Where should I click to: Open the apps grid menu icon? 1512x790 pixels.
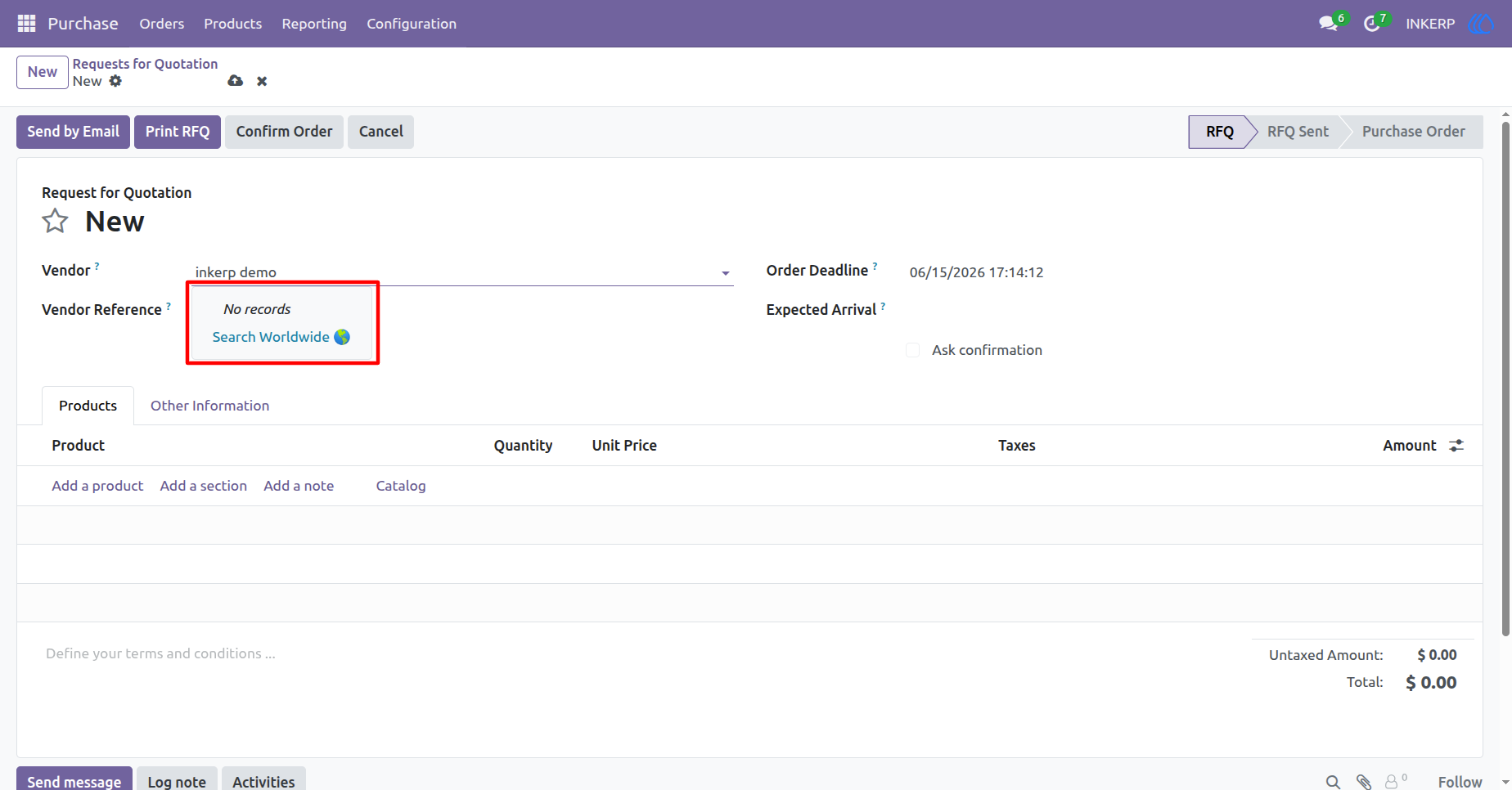coord(26,24)
